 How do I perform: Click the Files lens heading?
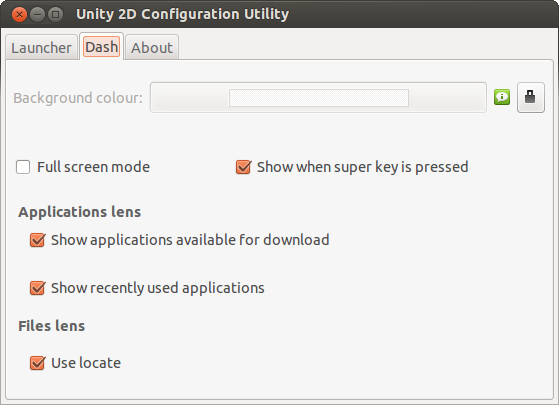(52, 326)
